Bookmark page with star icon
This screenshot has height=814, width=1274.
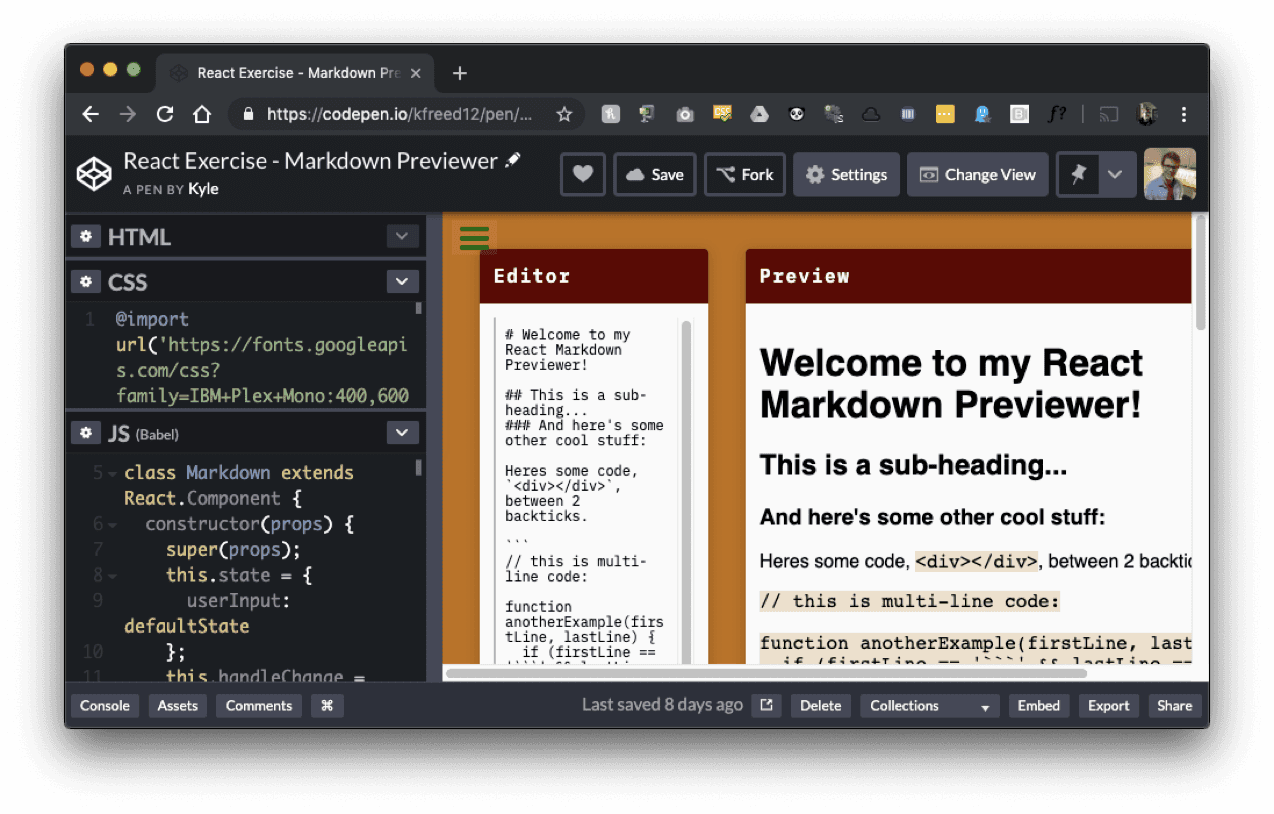tap(564, 114)
